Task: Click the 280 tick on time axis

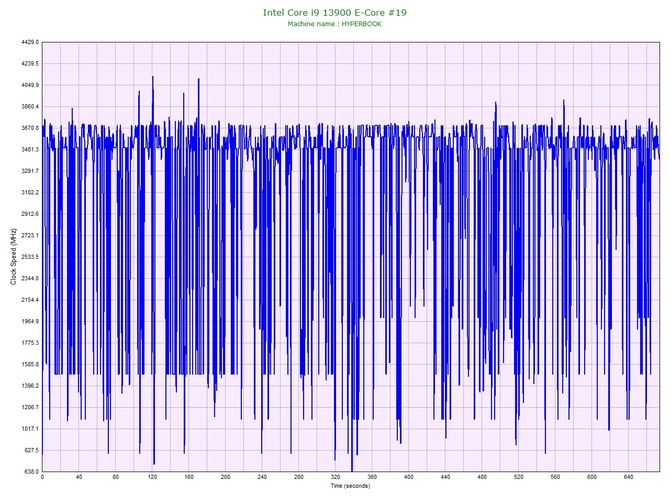Action: tap(299, 477)
